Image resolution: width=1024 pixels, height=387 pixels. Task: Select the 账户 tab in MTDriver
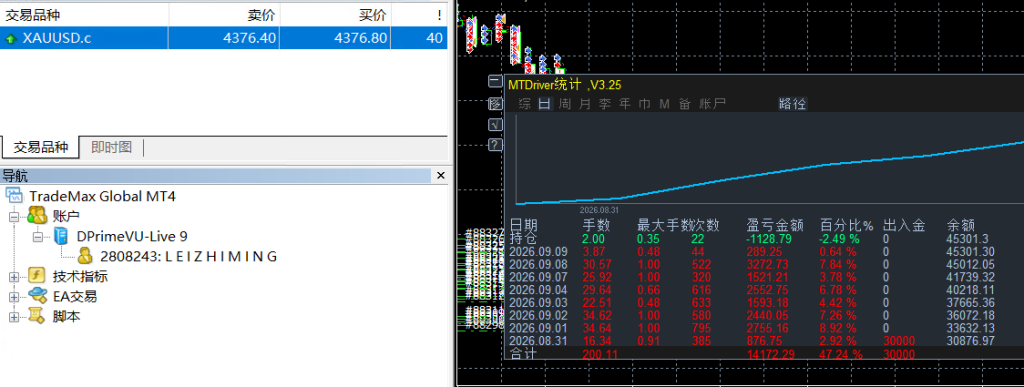[x=712, y=103]
